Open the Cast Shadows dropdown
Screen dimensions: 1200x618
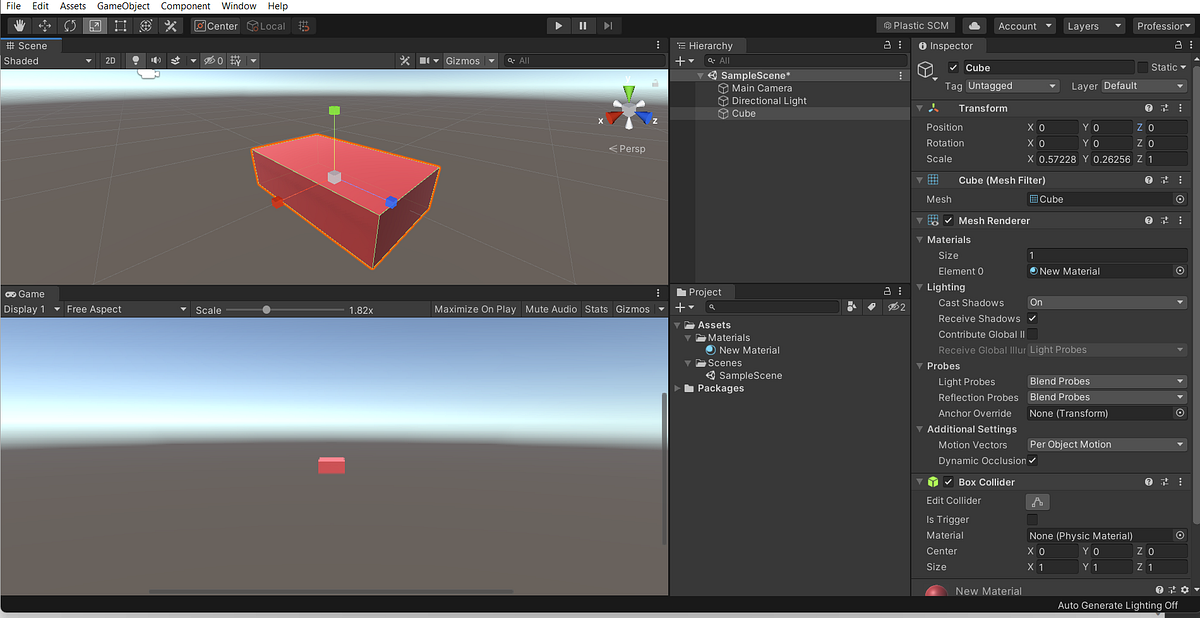[x=1106, y=302]
